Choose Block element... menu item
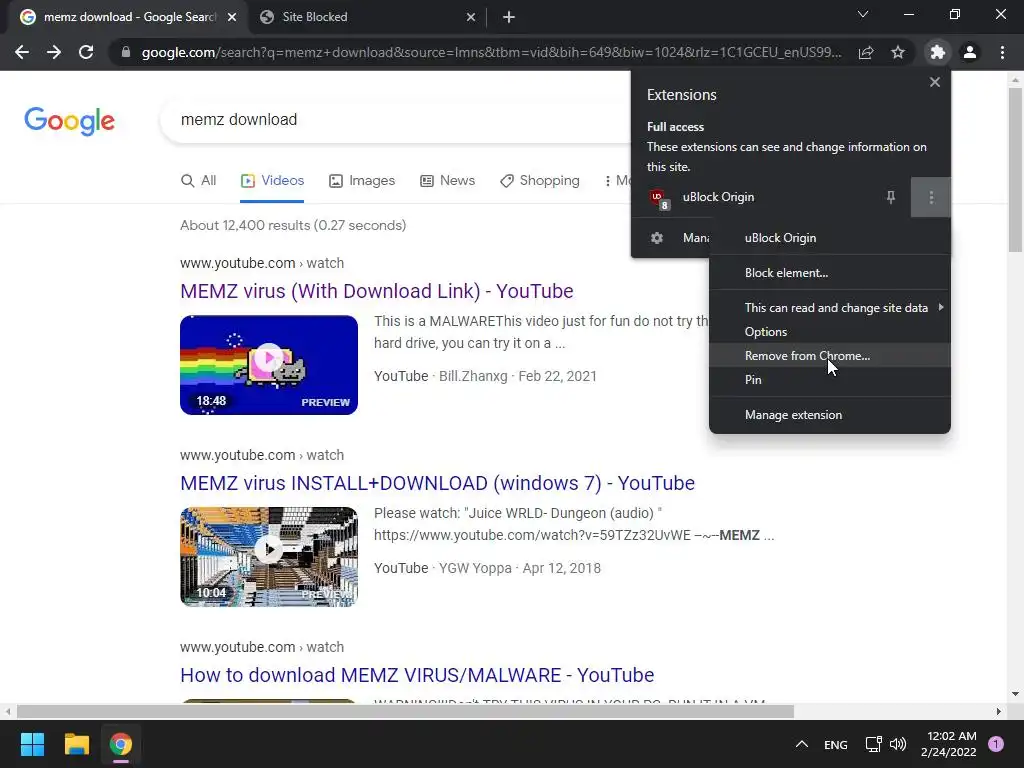Image resolution: width=1024 pixels, height=768 pixels. point(829,273)
